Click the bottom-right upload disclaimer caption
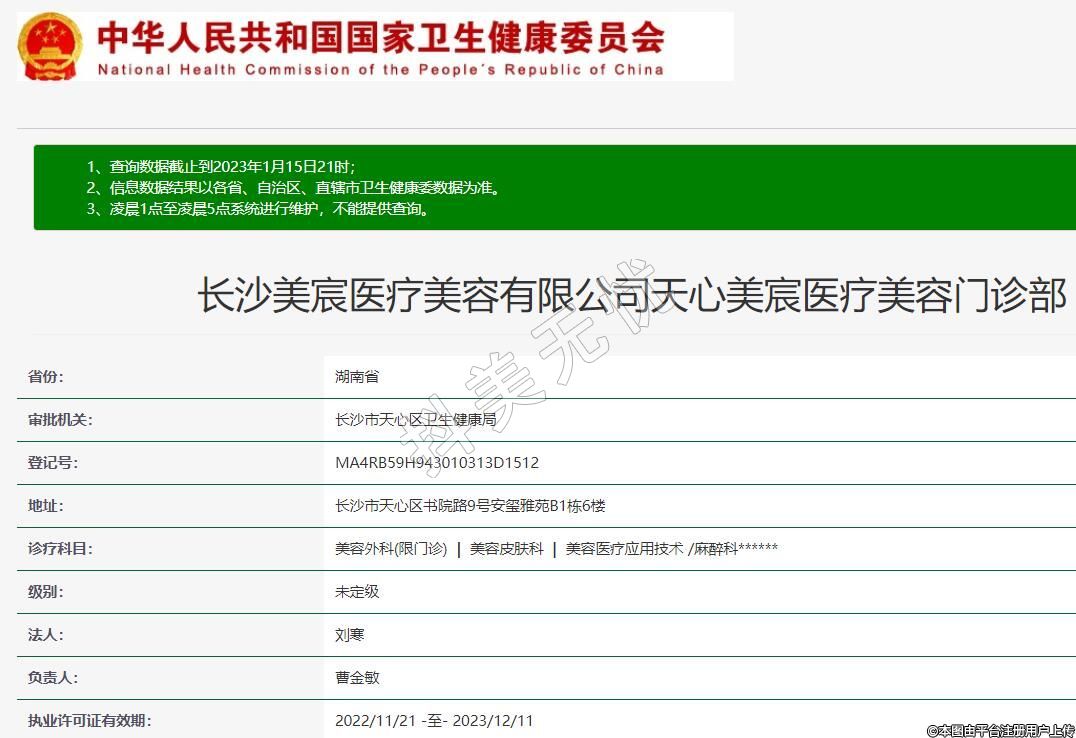 click(x=1000, y=730)
